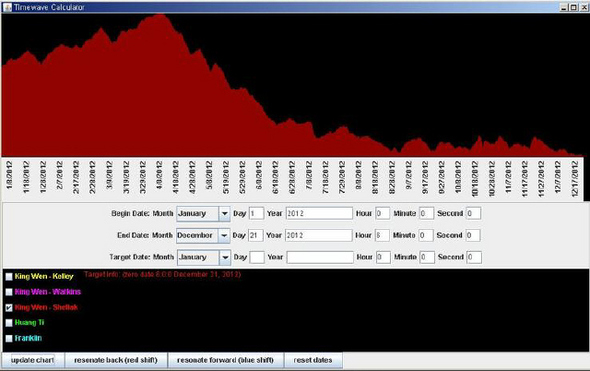This screenshot has height=371, width=590.
Task: Tick the Franklin checkbox
Action: tap(9, 338)
